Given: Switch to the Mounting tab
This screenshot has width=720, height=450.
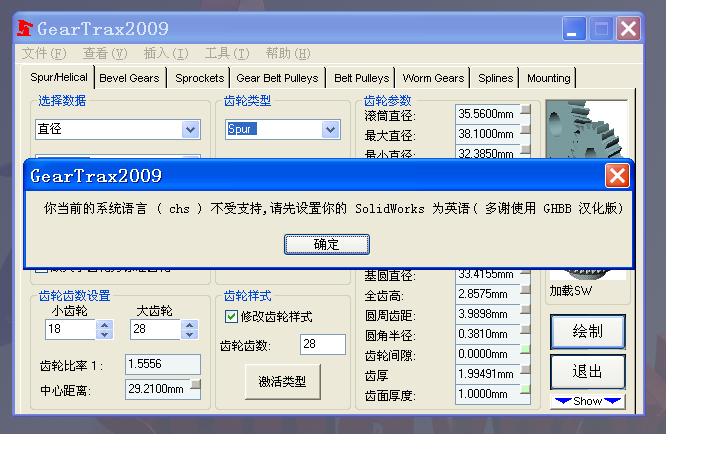Looking at the screenshot, I should pyautogui.click(x=548, y=78).
